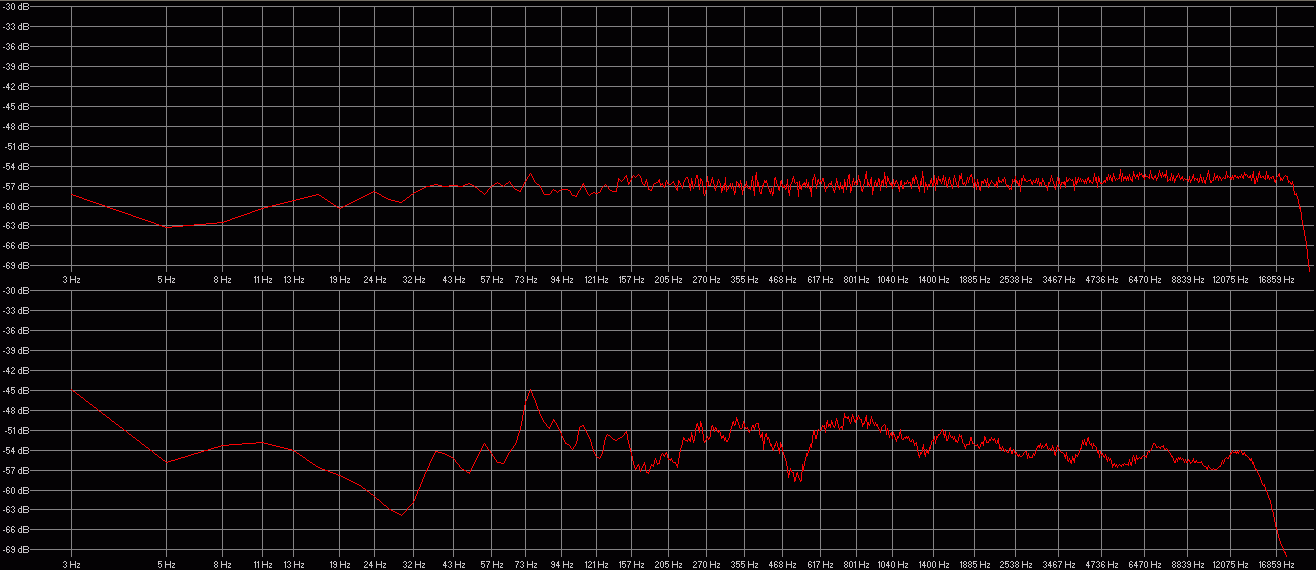Screen dimensions: 1316x570
Task: Select the 3 Hz label under the upper graph
Action: click(71, 280)
